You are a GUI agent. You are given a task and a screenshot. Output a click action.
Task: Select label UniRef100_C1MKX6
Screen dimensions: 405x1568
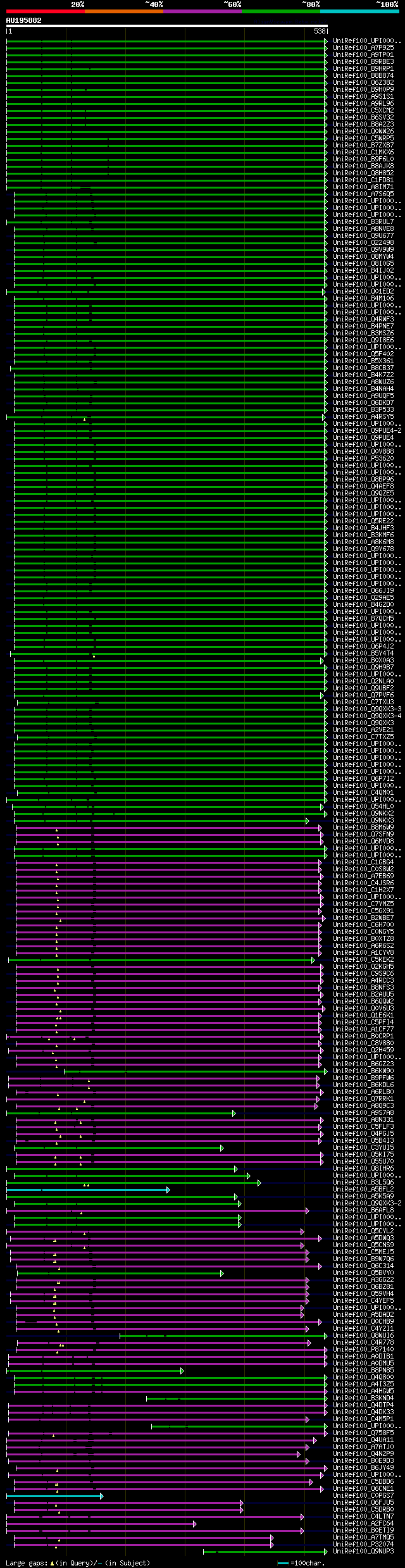(x=363, y=152)
